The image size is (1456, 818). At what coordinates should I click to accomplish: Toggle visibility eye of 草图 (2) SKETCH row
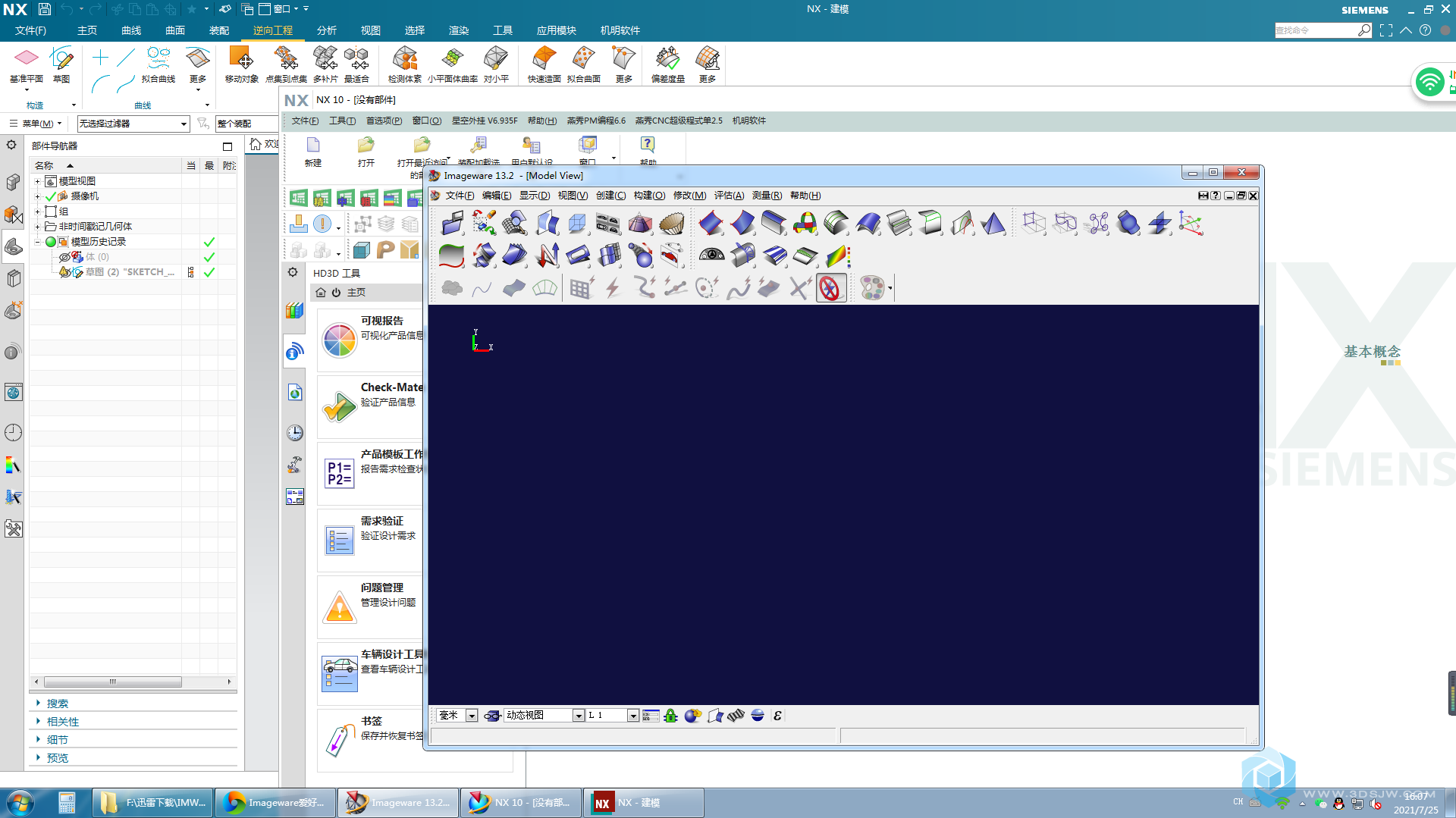pyautogui.click(x=64, y=272)
